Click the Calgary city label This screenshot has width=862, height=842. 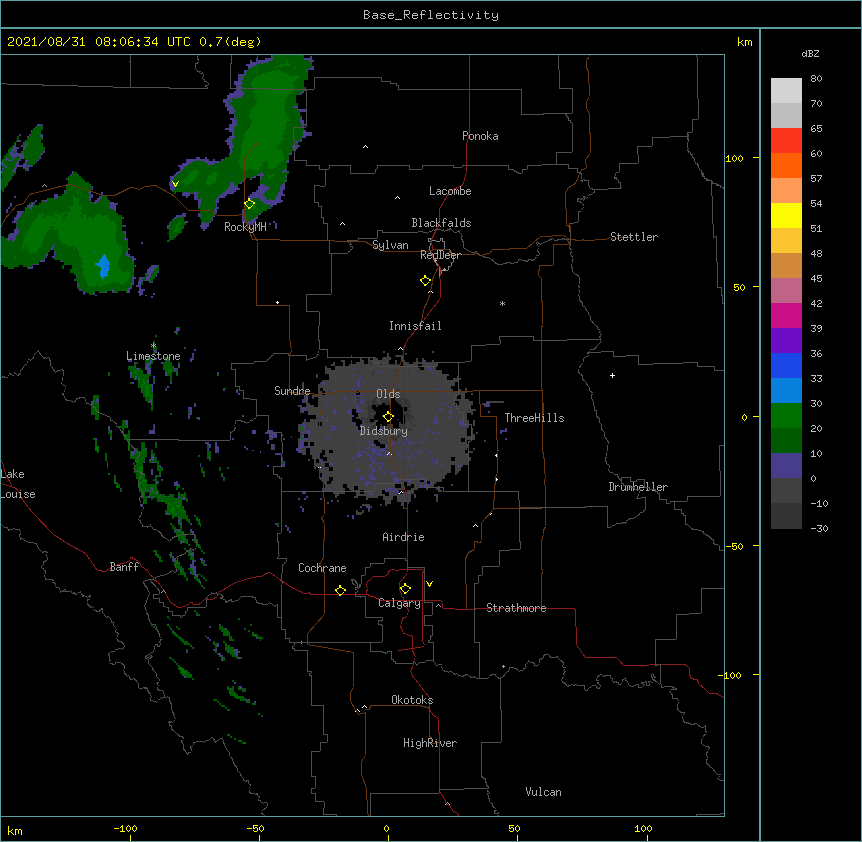click(x=399, y=603)
